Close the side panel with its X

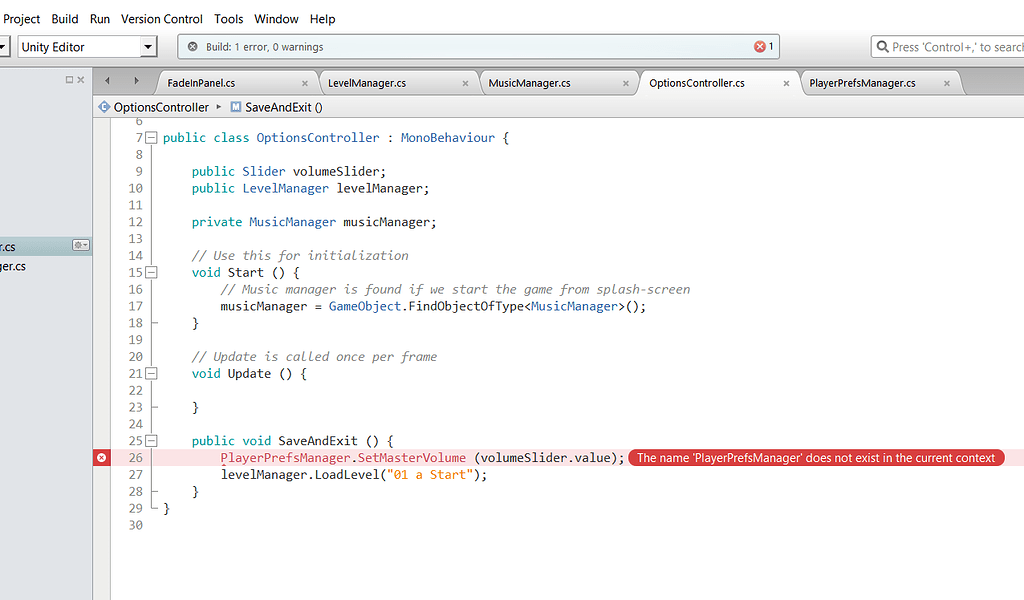[81, 80]
